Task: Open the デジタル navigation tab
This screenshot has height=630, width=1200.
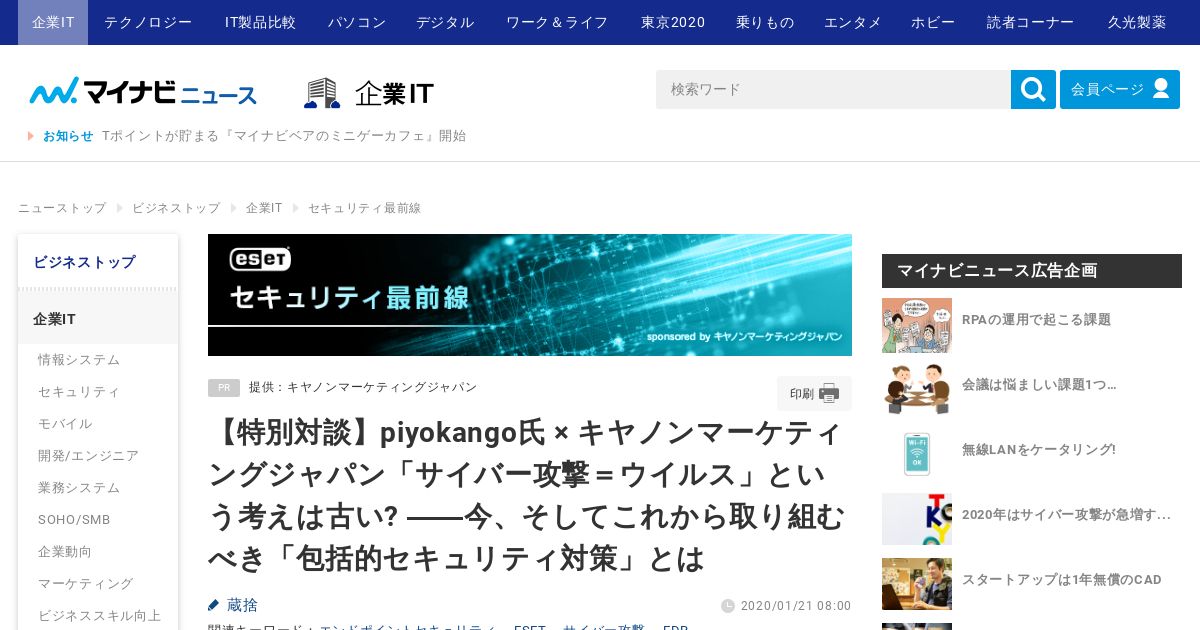Action: [445, 22]
